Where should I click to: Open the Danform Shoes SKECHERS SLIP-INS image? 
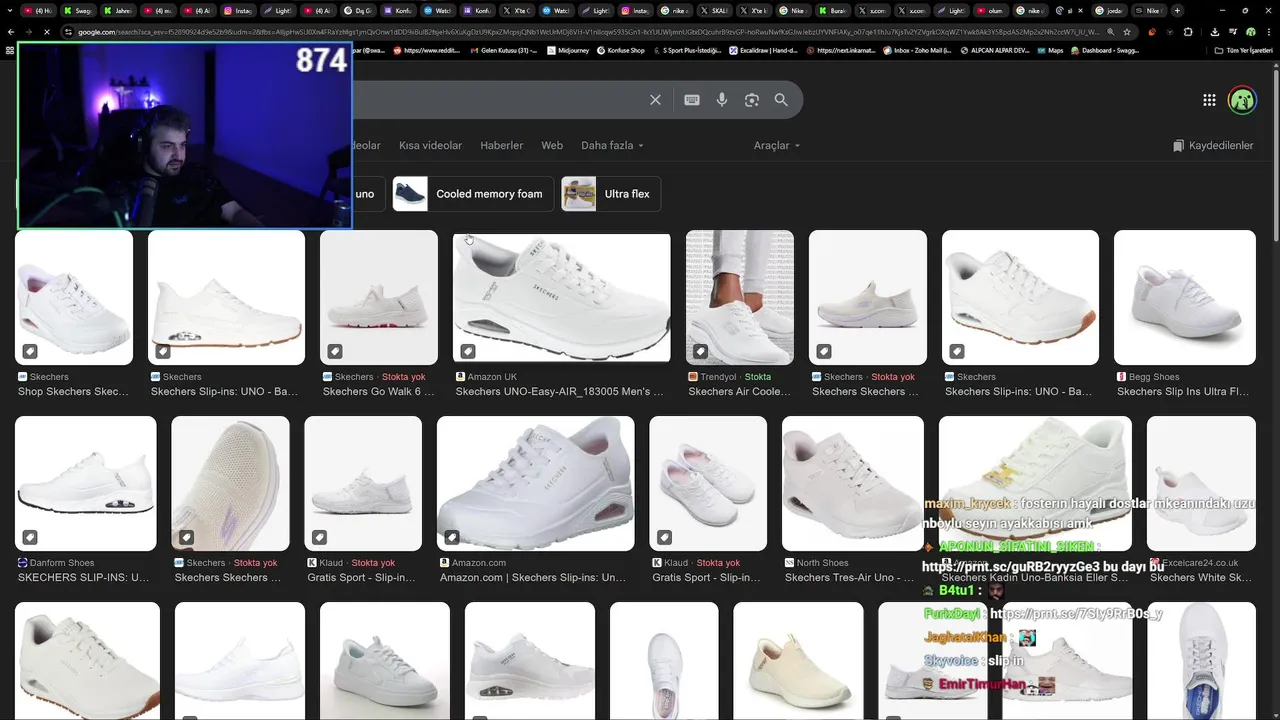pyautogui.click(x=85, y=483)
